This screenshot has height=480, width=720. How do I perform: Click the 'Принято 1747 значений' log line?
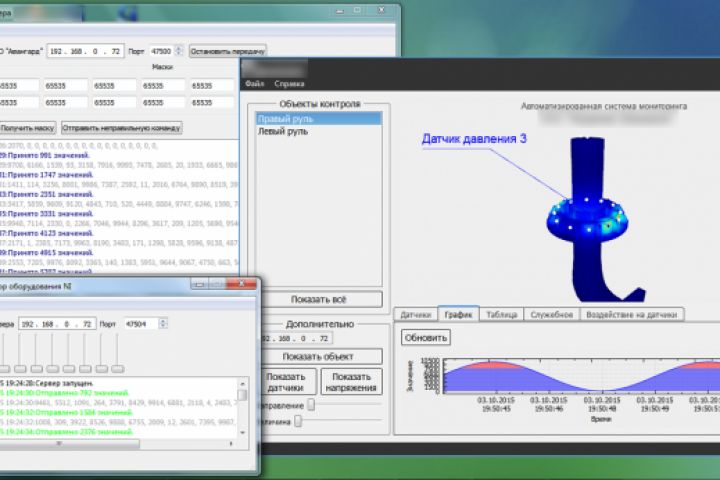(x=46, y=175)
